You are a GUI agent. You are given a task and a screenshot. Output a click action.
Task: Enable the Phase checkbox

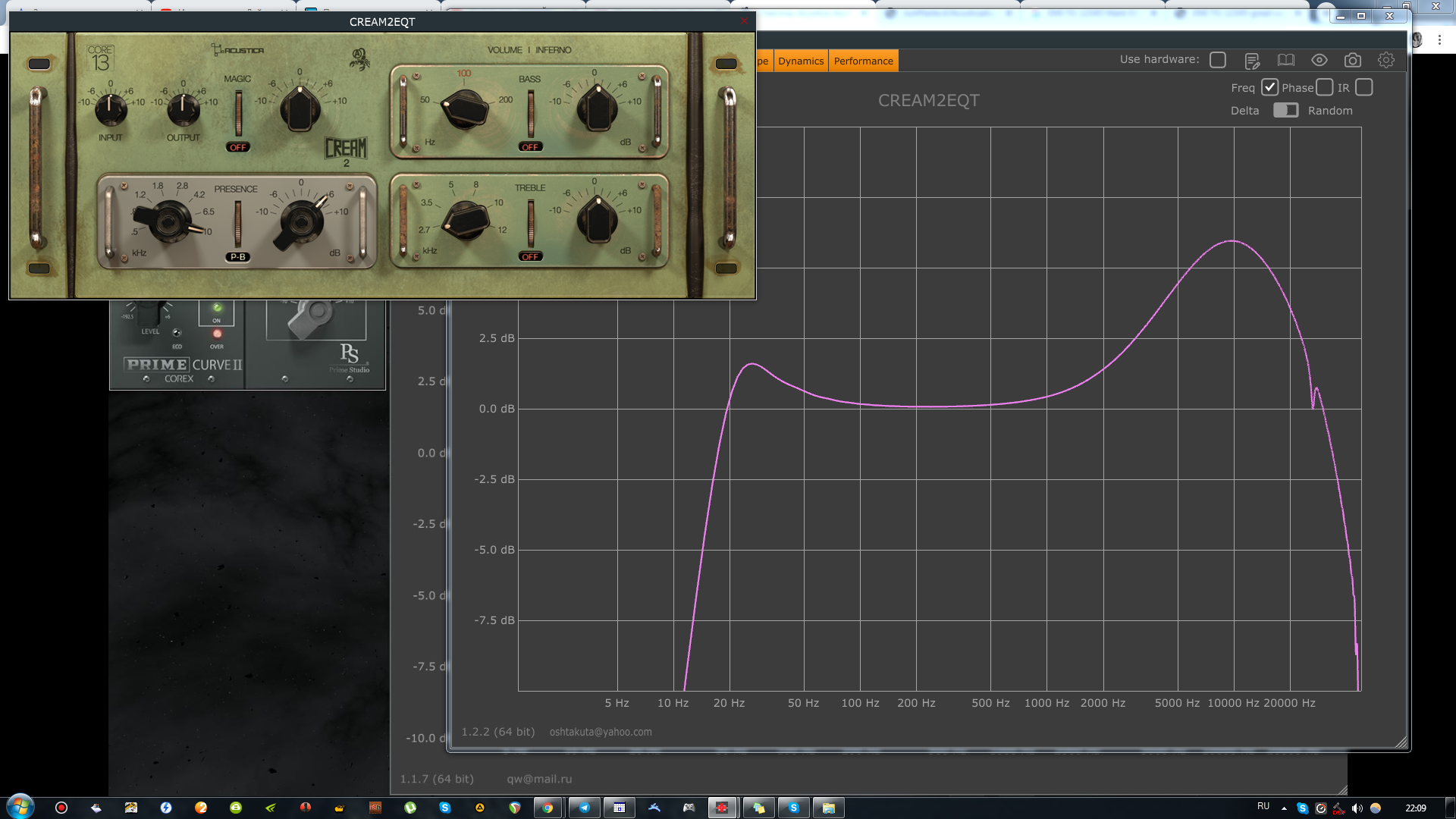(x=1324, y=87)
